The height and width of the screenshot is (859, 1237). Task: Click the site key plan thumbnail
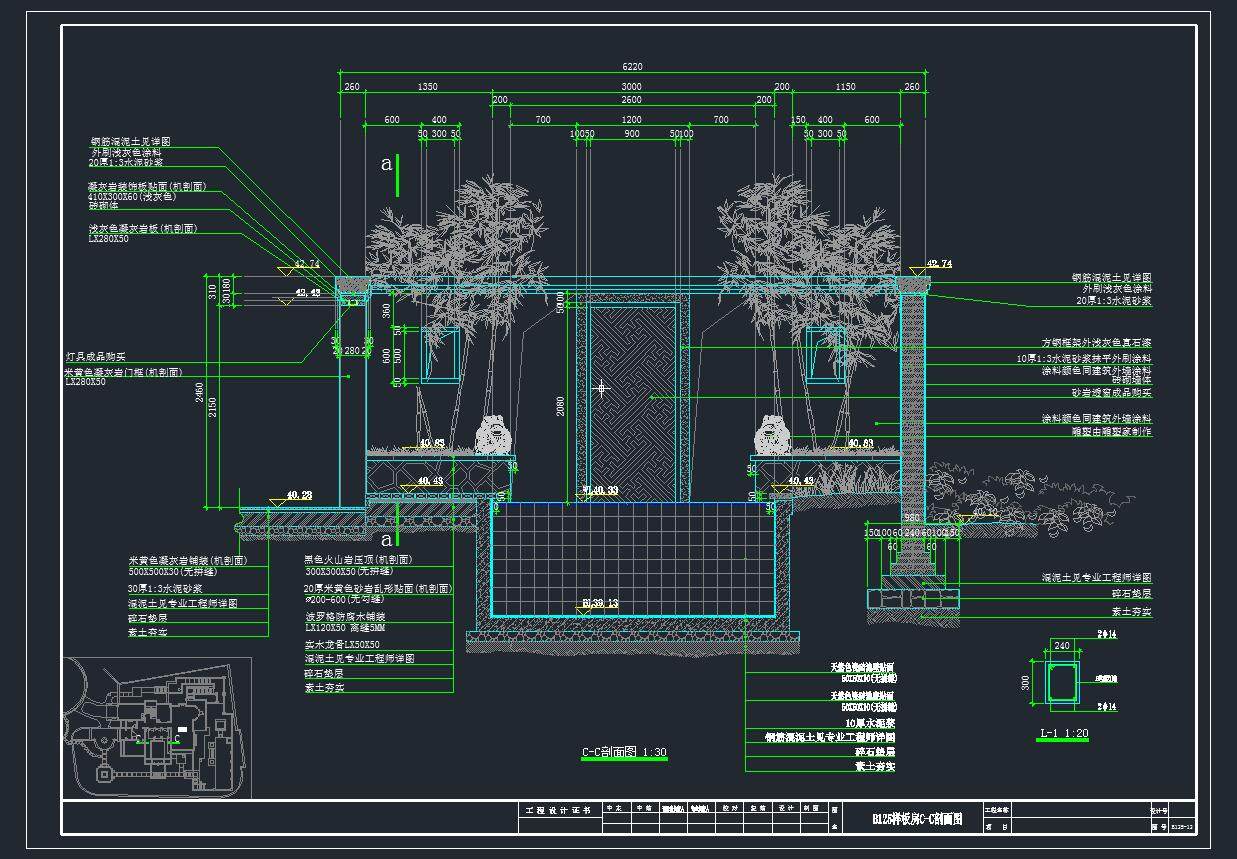tap(157, 727)
